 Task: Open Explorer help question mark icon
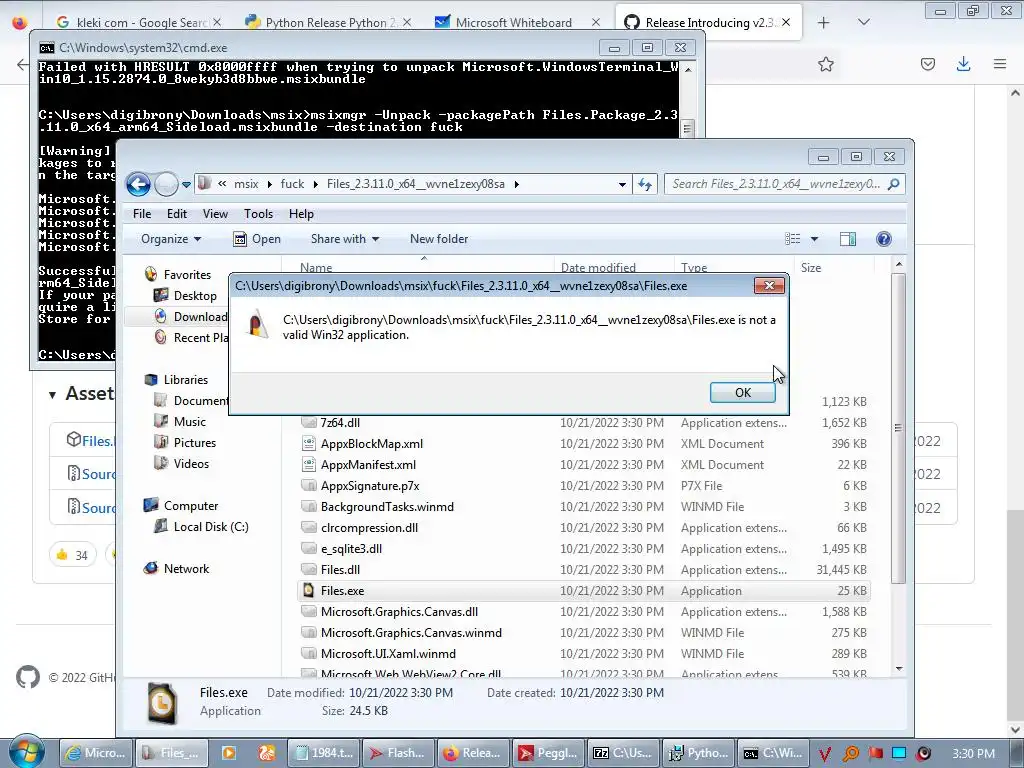click(x=884, y=239)
